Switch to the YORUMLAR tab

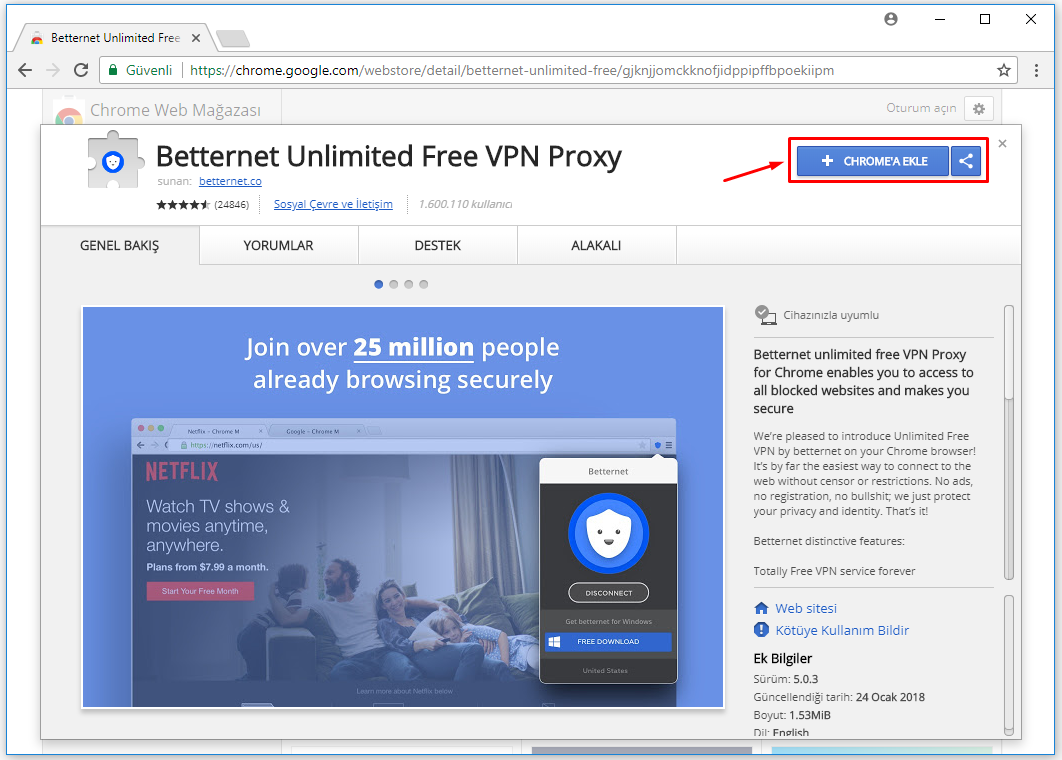coord(278,245)
